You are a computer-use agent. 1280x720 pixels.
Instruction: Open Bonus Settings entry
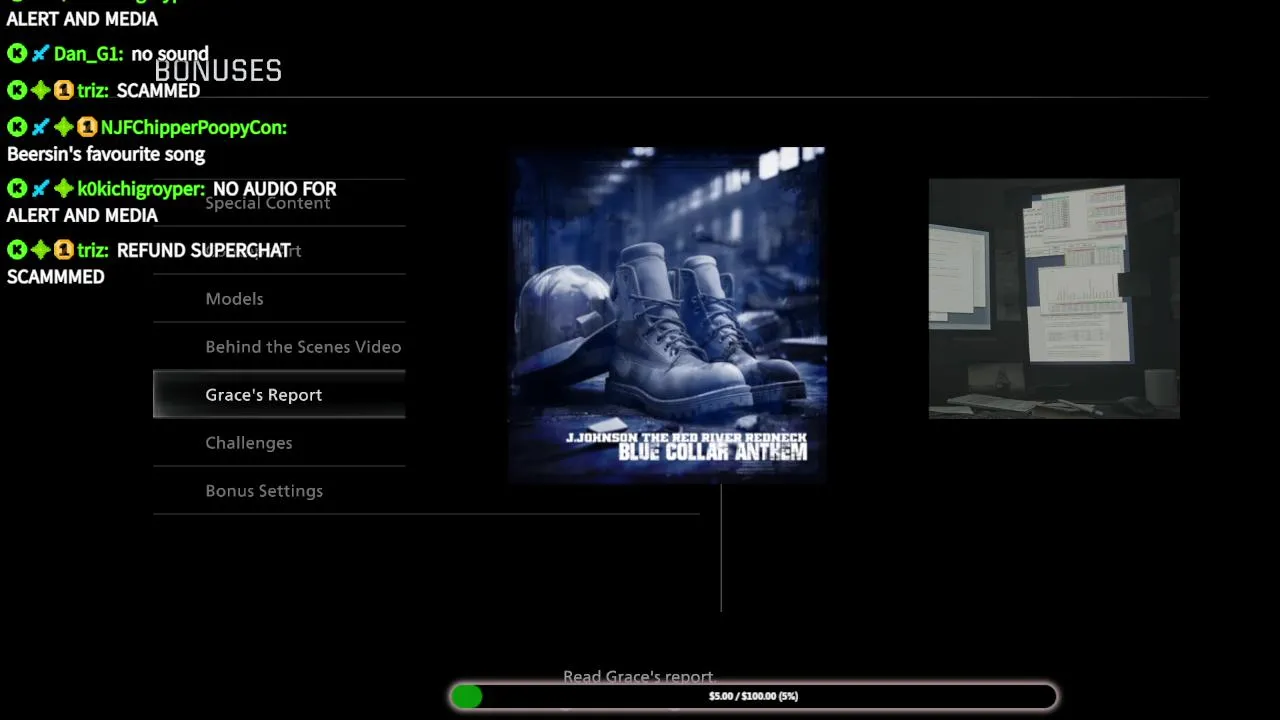click(279, 491)
